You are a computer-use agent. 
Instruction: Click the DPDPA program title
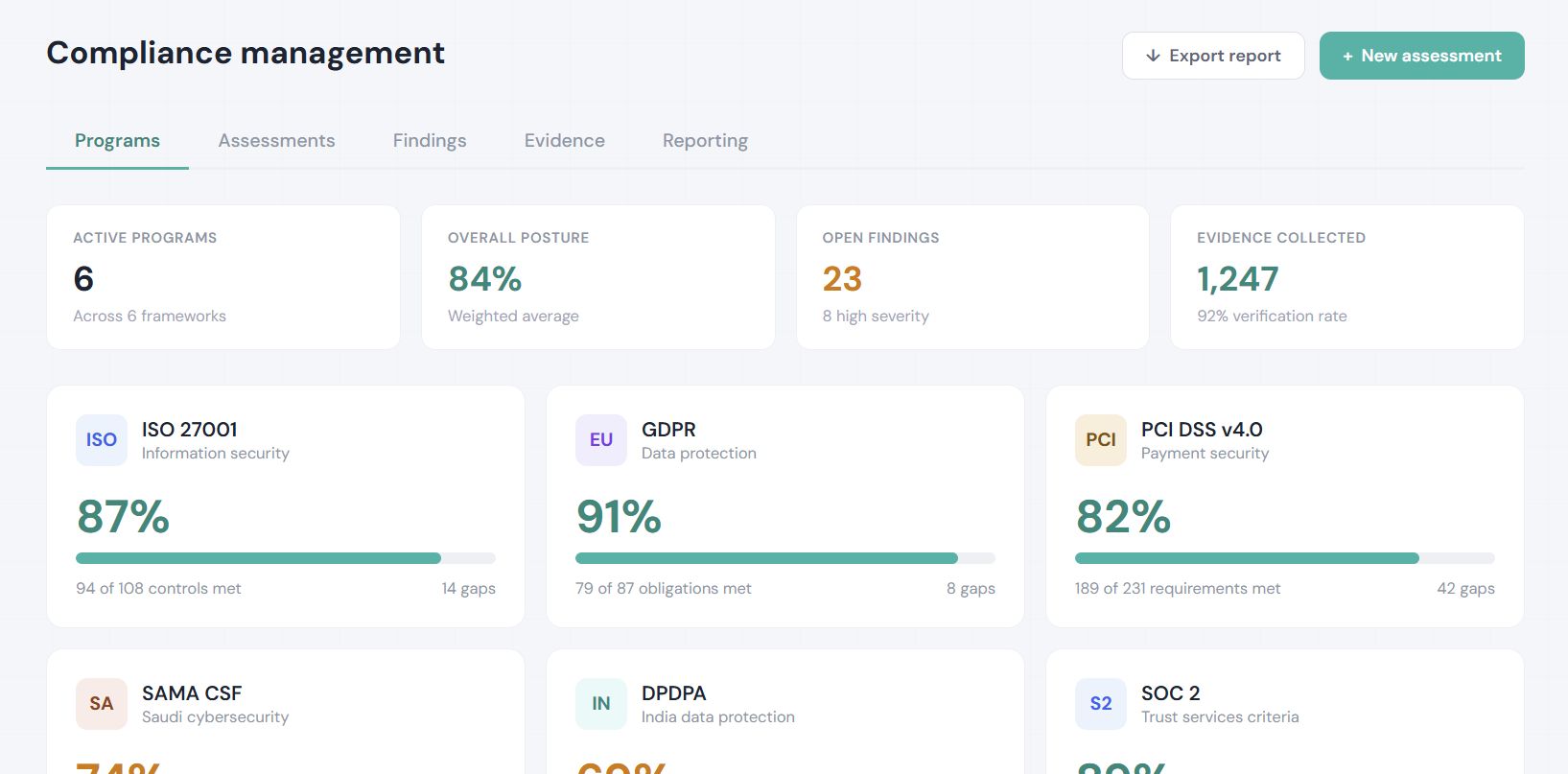click(x=673, y=693)
